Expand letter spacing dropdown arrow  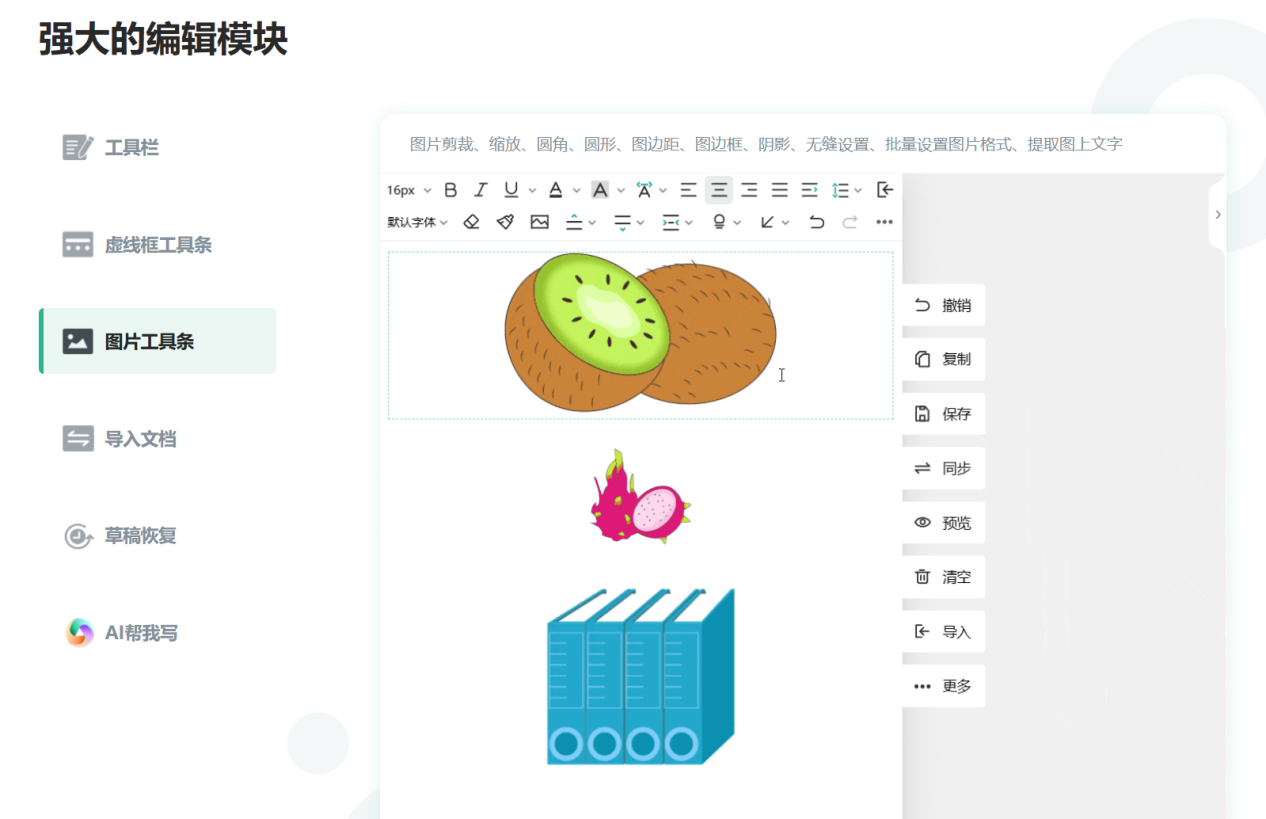click(663, 190)
